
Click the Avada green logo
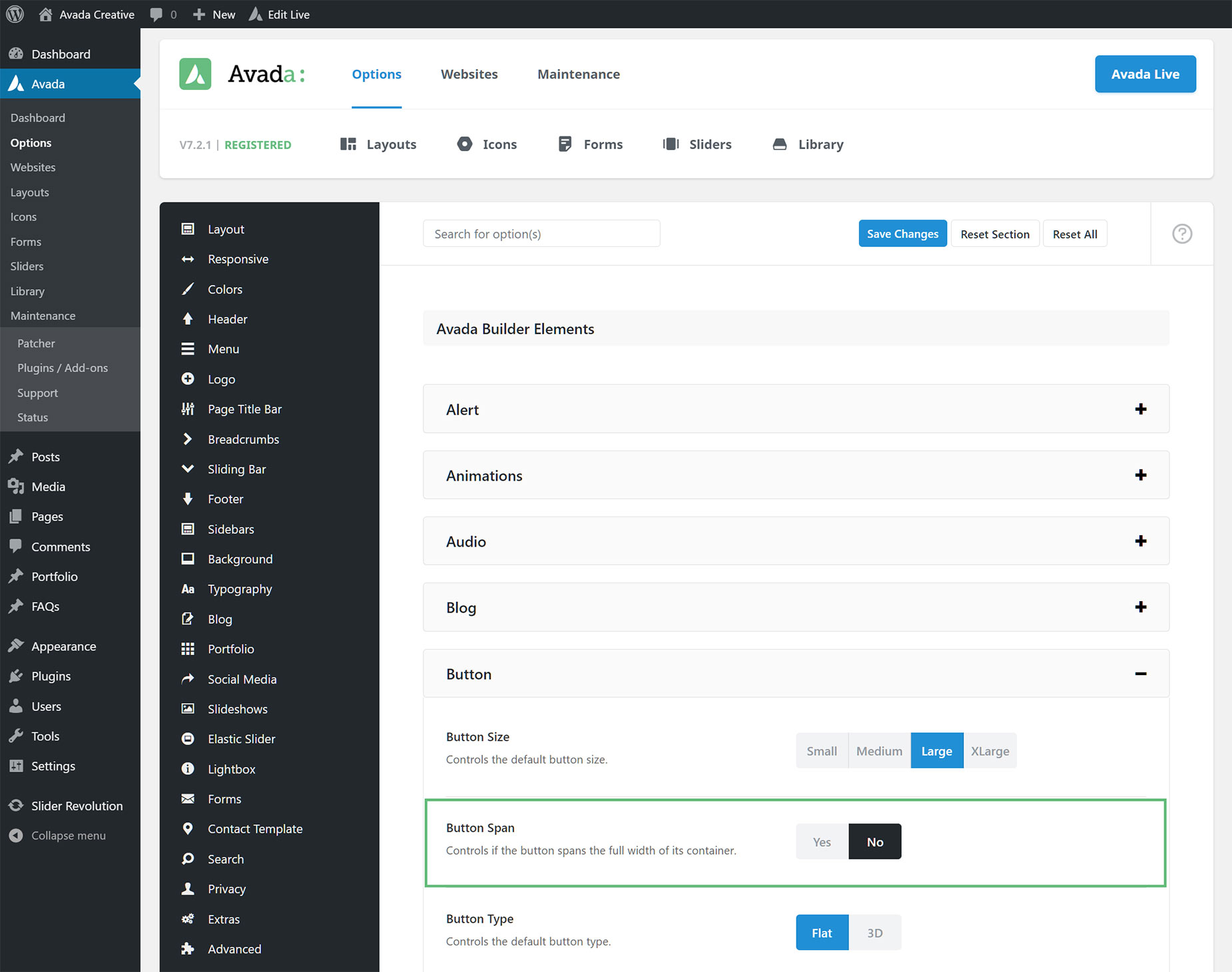(195, 74)
